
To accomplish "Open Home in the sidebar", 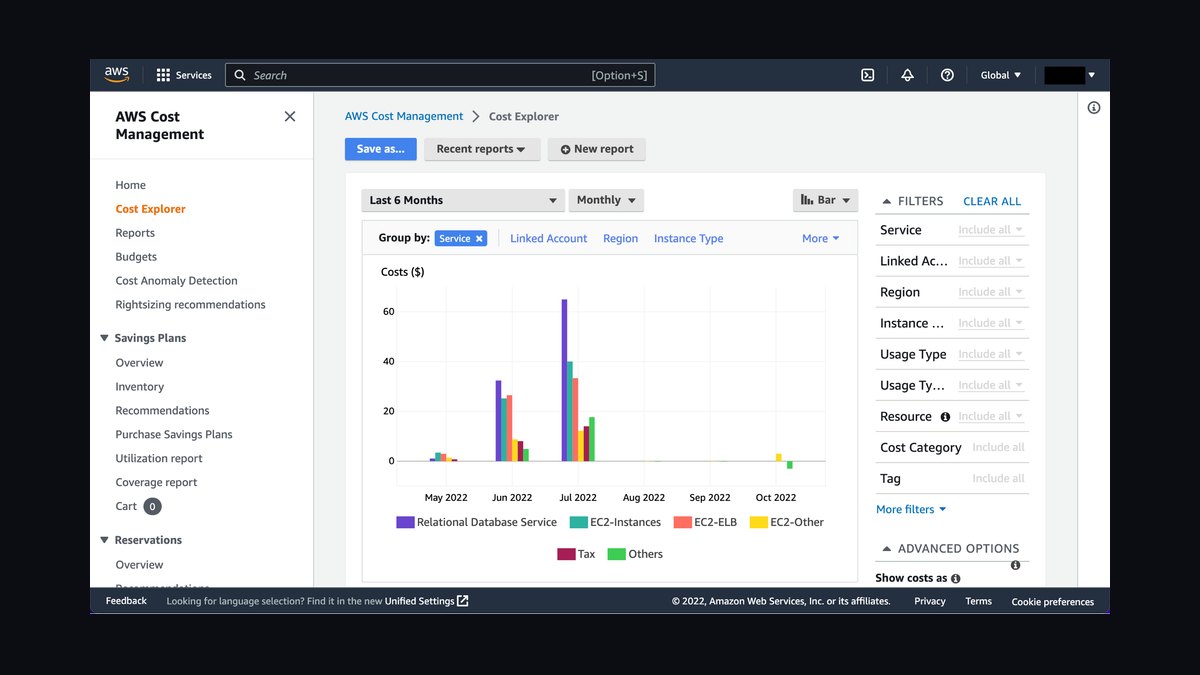I will tap(130, 185).
